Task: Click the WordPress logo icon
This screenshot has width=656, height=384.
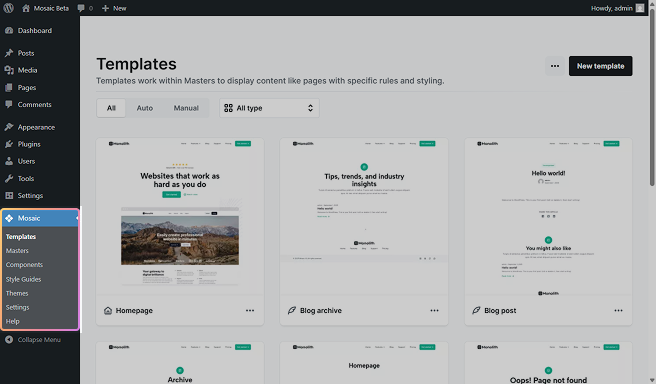Action: 8,8
